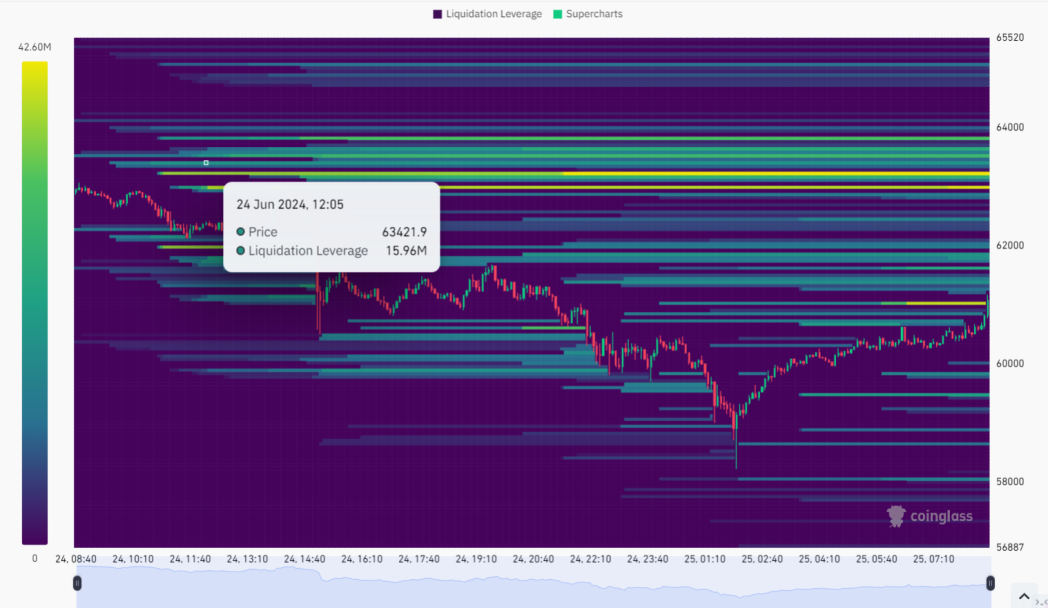Click the small white hover marker on heatmap
Image resolution: width=1048 pixels, height=608 pixels.
(x=206, y=162)
